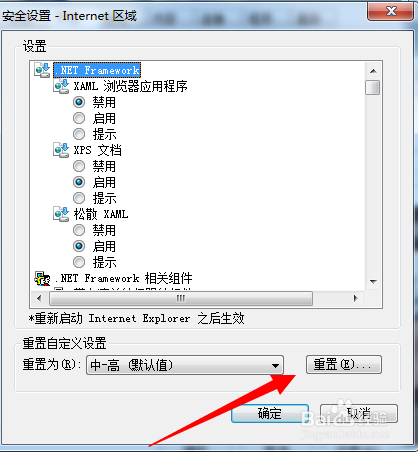Click the 取消 button
This screenshot has width=418, height=452.
[359, 414]
